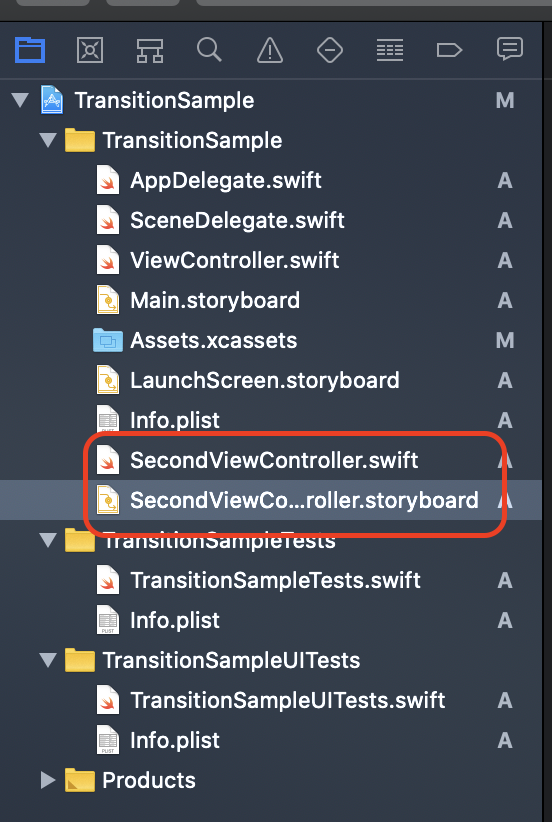Collapse the TransitionSample project root
The width and height of the screenshot is (552, 822).
tap(20, 100)
